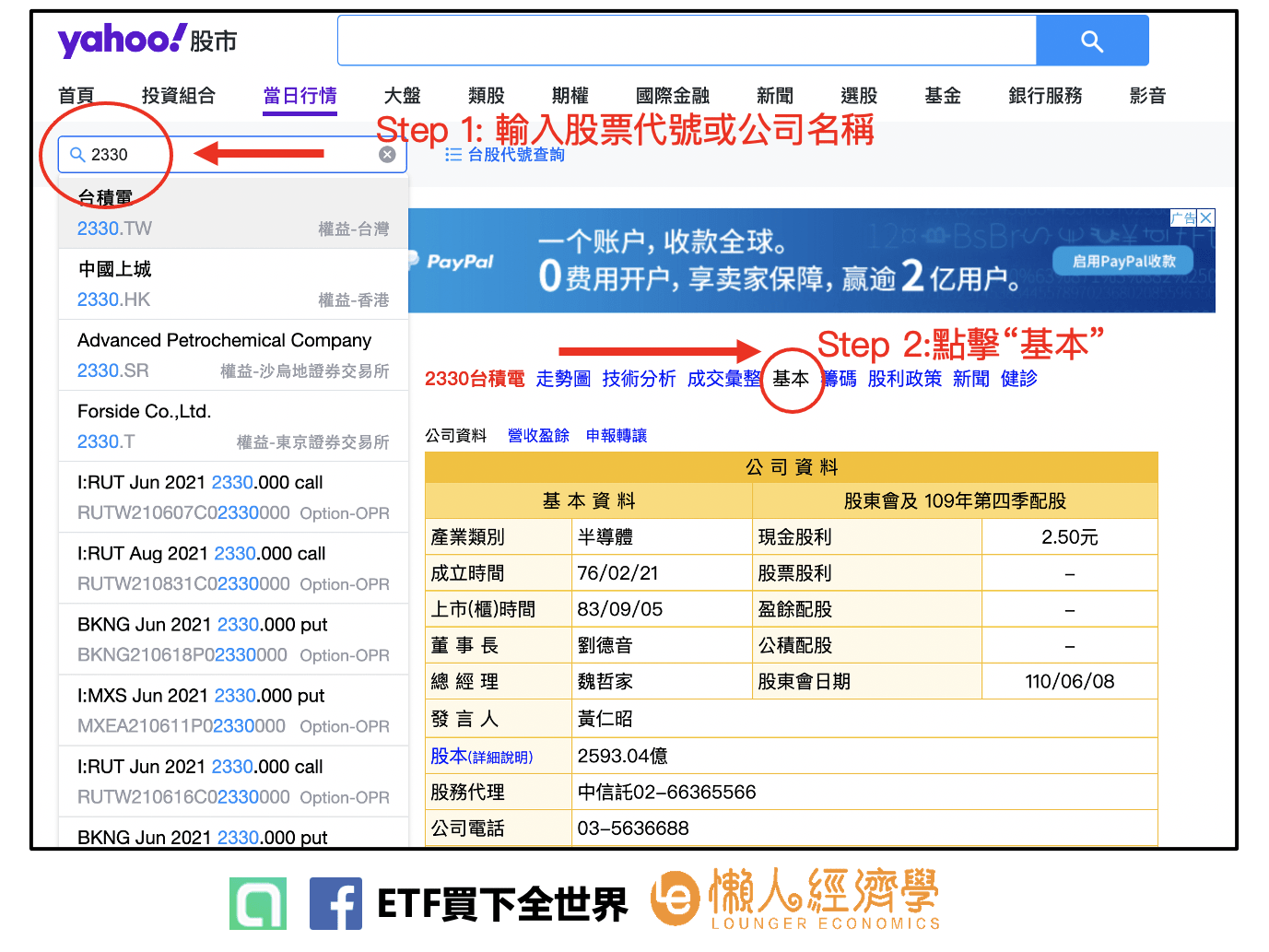
Task: Select Forside Co.,Ltd. 2330.T suggestion
Action: click(x=233, y=426)
